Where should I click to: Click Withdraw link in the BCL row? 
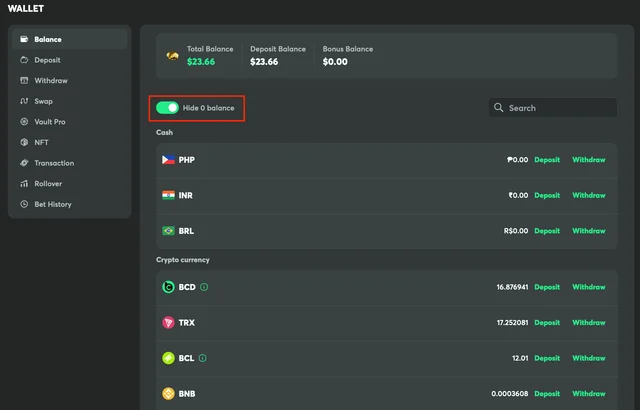click(x=589, y=358)
